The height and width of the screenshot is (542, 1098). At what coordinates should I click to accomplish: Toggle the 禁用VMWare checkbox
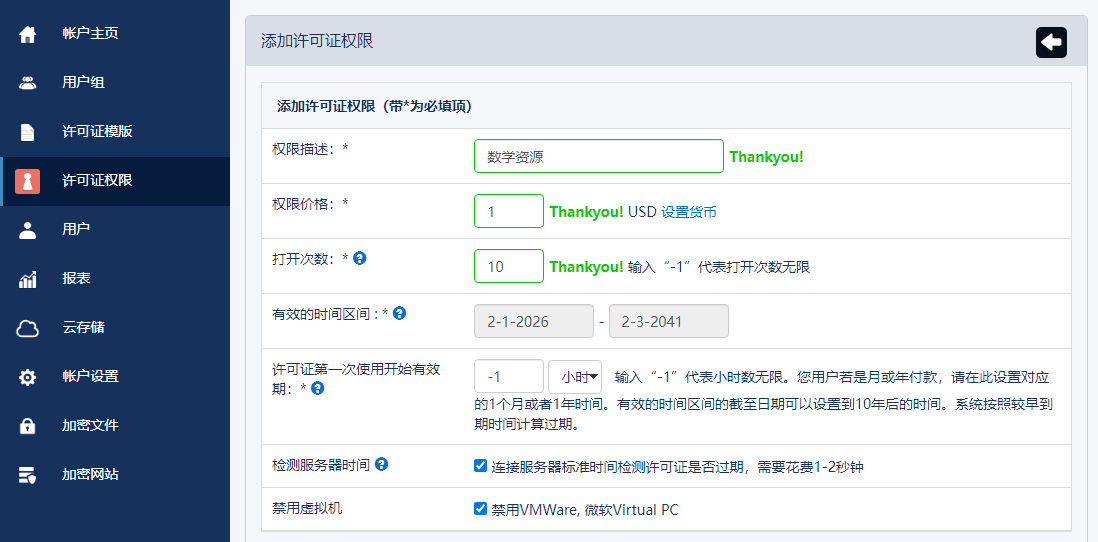click(x=480, y=509)
